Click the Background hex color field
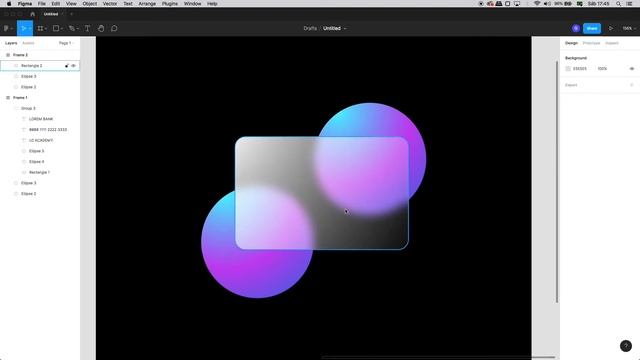The width and height of the screenshot is (640, 360). 580,69
